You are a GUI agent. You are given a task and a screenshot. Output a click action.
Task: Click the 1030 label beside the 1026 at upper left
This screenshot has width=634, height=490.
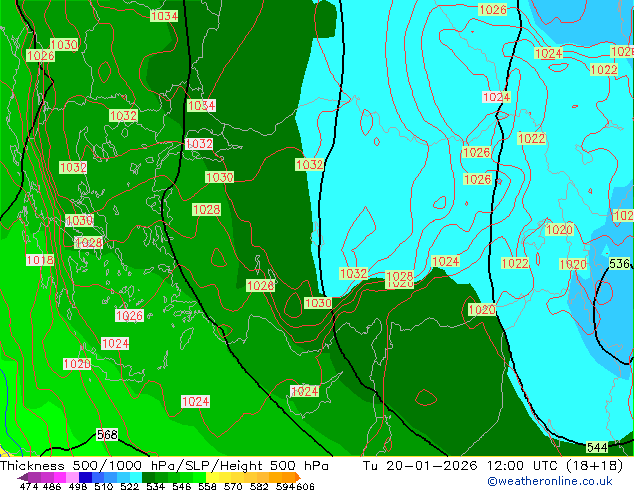[64, 44]
